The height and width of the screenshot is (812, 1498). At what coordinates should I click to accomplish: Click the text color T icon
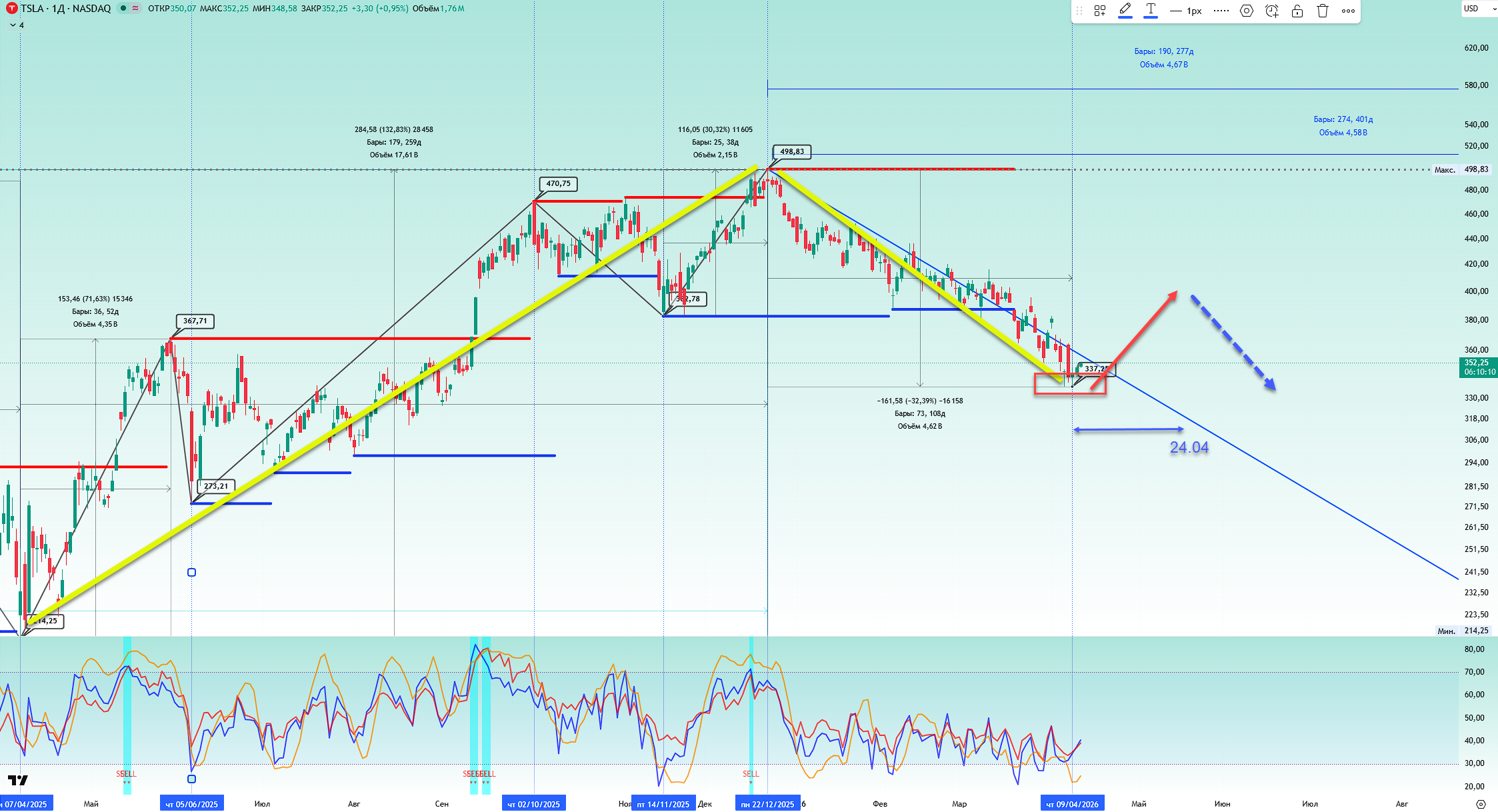point(1151,10)
